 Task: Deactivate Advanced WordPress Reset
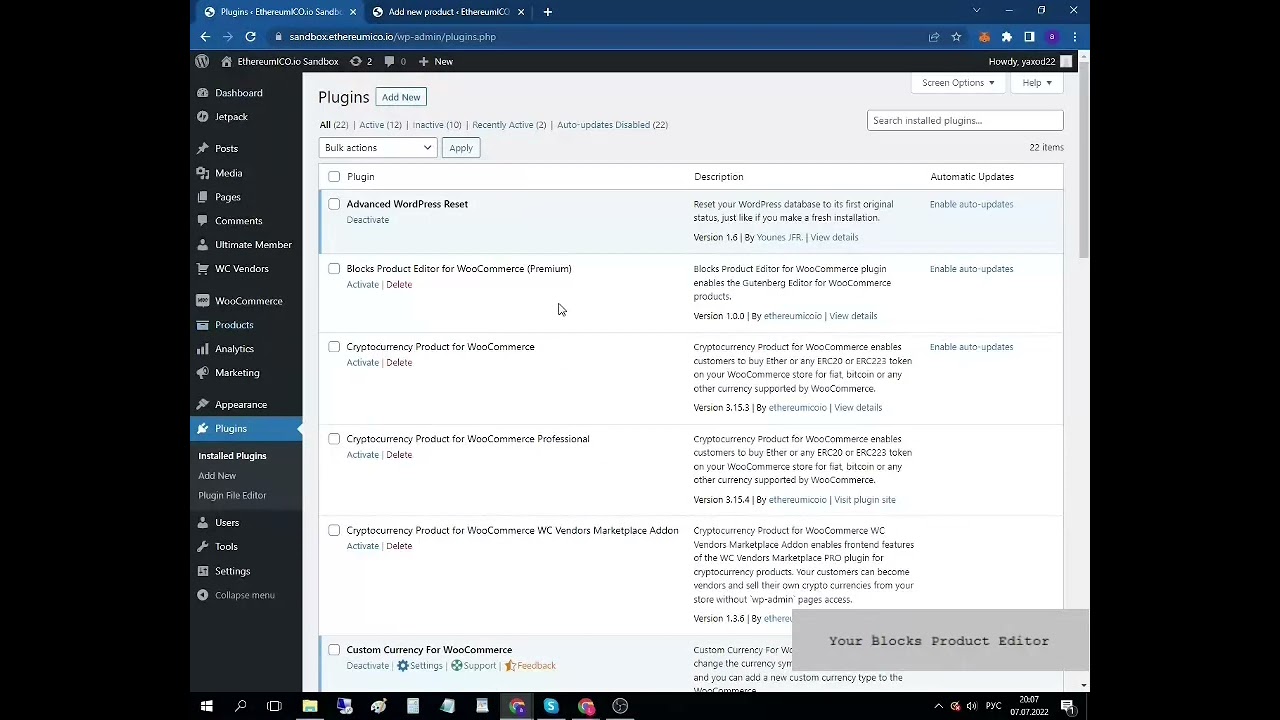click(367, 220)
